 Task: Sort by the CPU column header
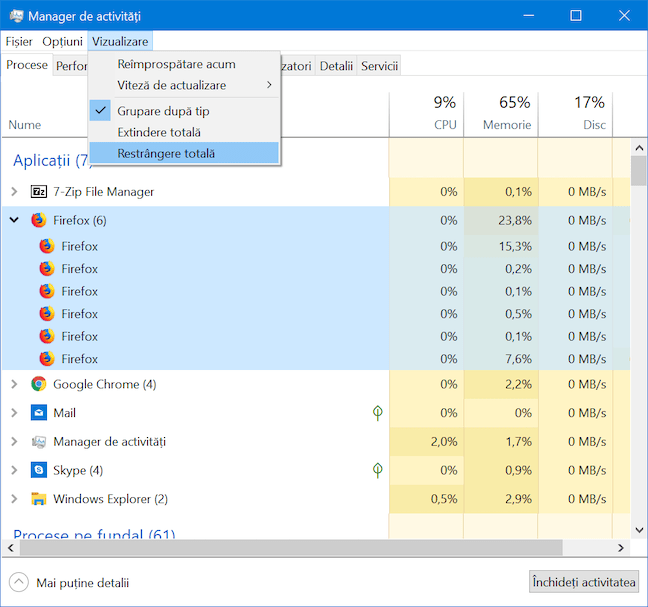point(426,114)
